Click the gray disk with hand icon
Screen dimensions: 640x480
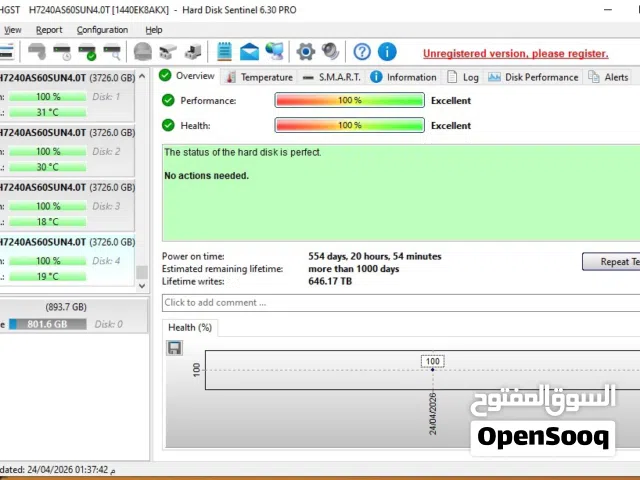[x=37, y=52]
